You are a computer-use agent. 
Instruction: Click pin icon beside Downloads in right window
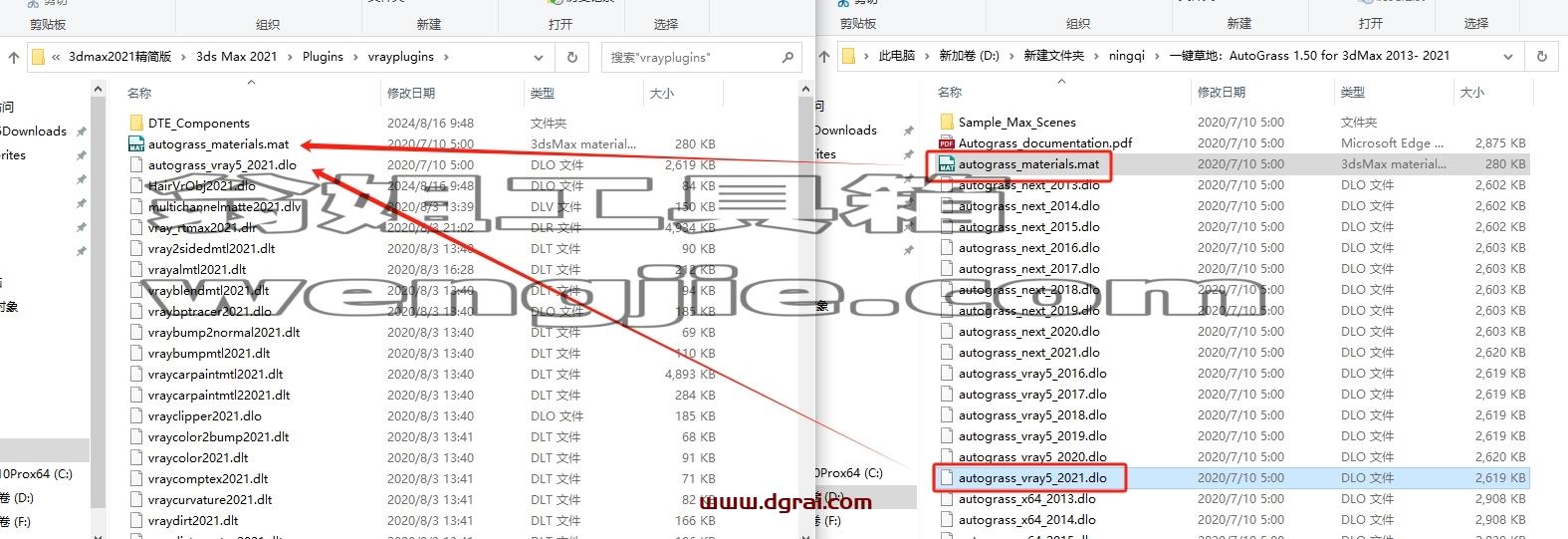pos(908,131)
